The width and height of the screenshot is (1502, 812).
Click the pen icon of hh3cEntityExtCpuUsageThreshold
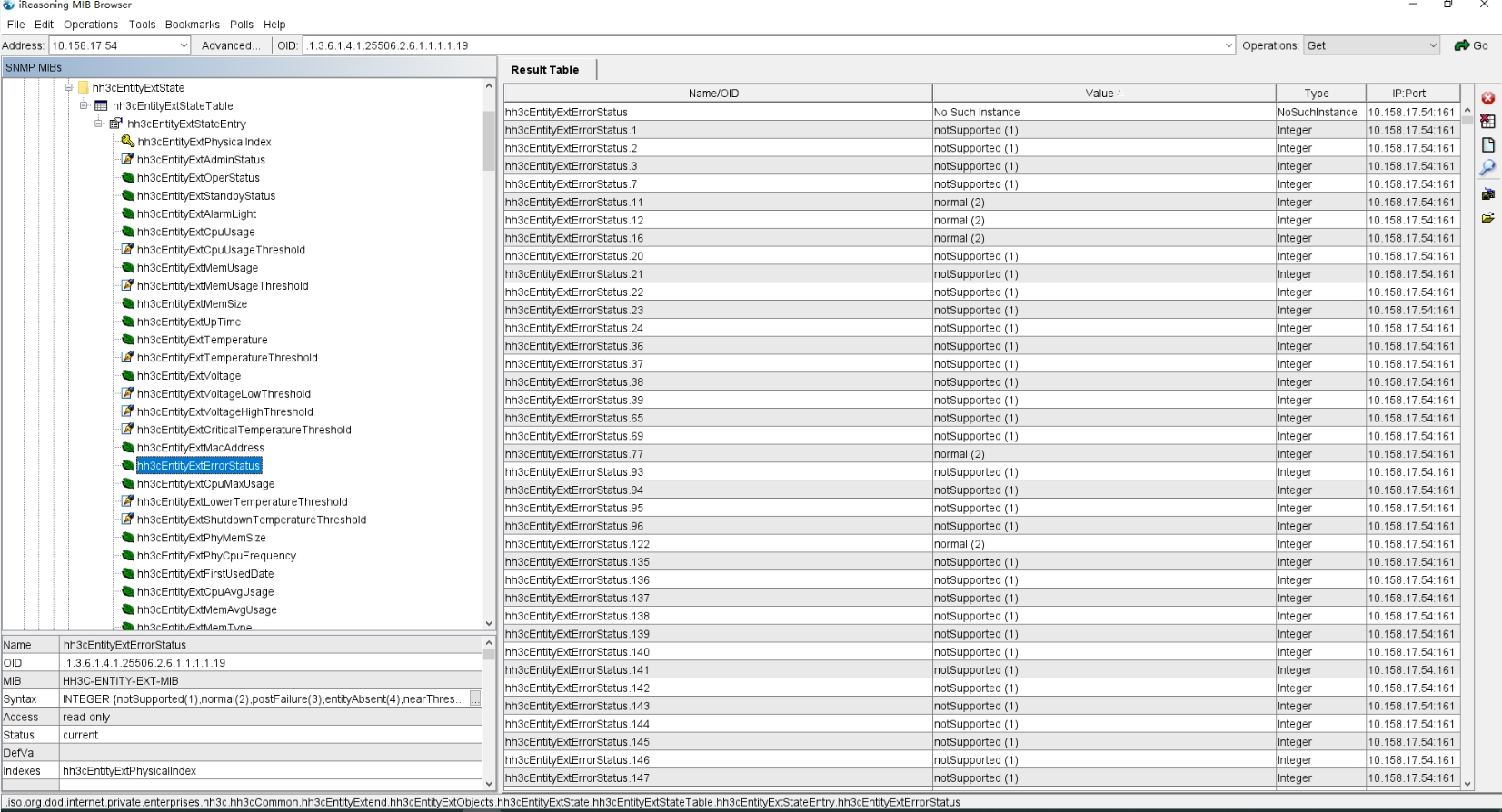pyautogui.click(x=128, y=250)
